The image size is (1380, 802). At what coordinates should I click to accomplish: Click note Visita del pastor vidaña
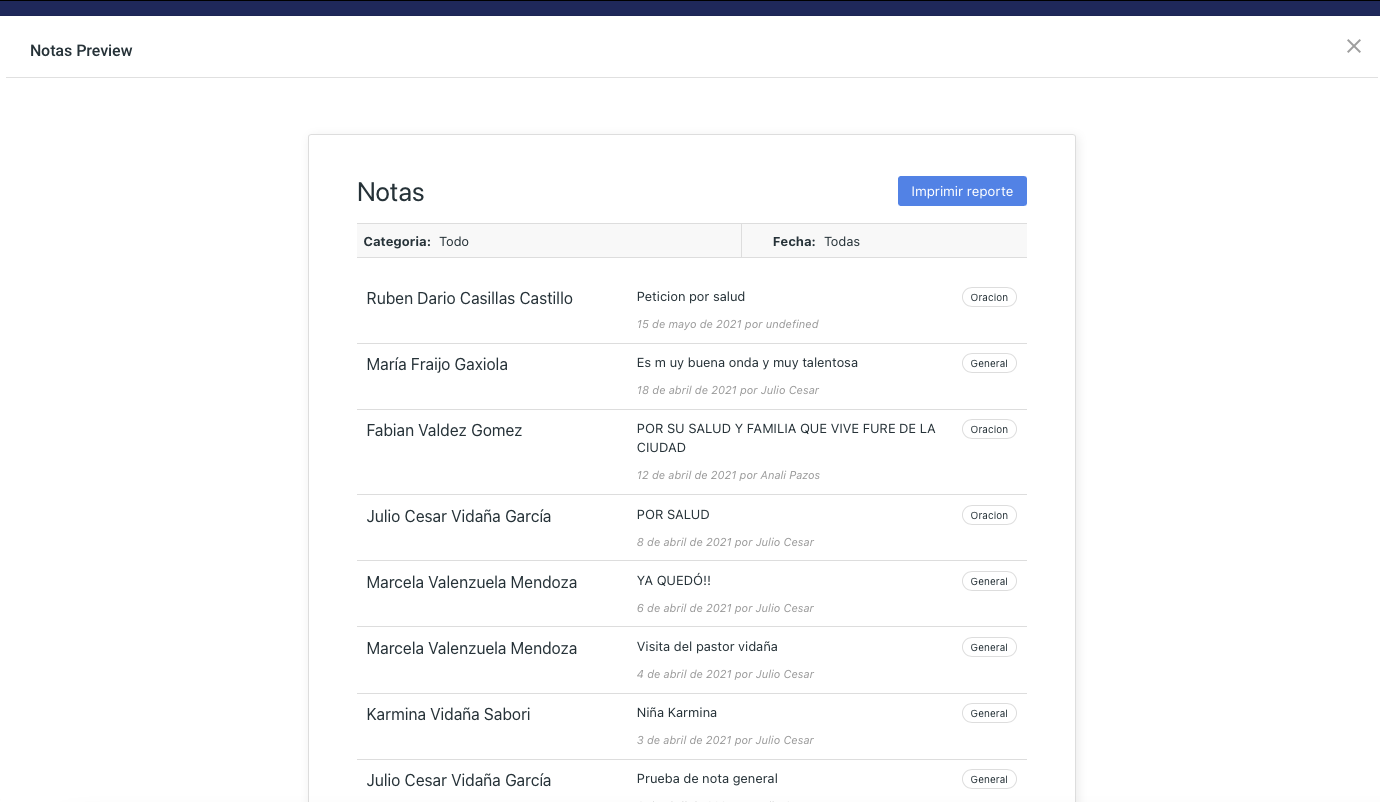[x=707, y=646]
